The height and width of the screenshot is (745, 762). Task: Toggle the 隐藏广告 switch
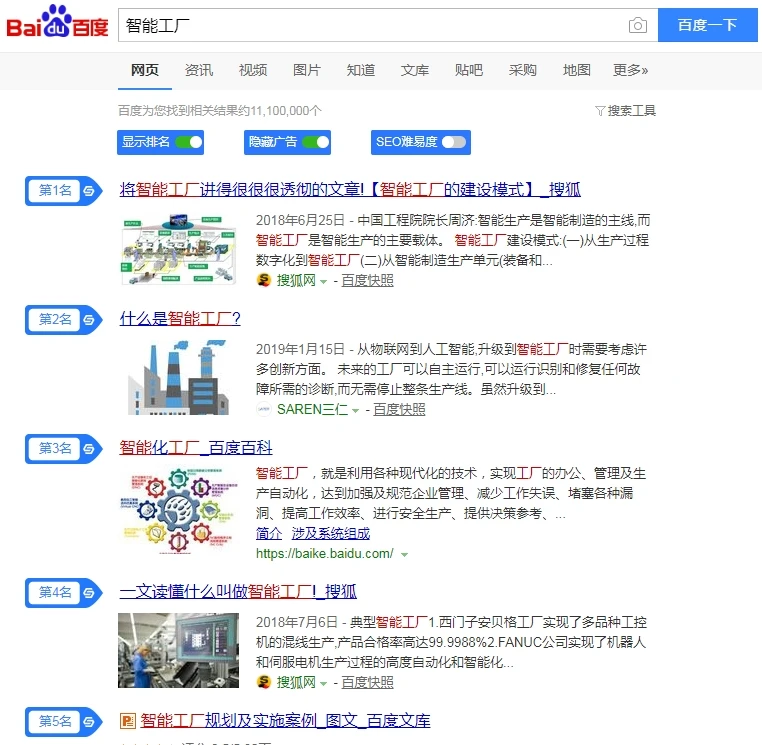tap(316, 142)
